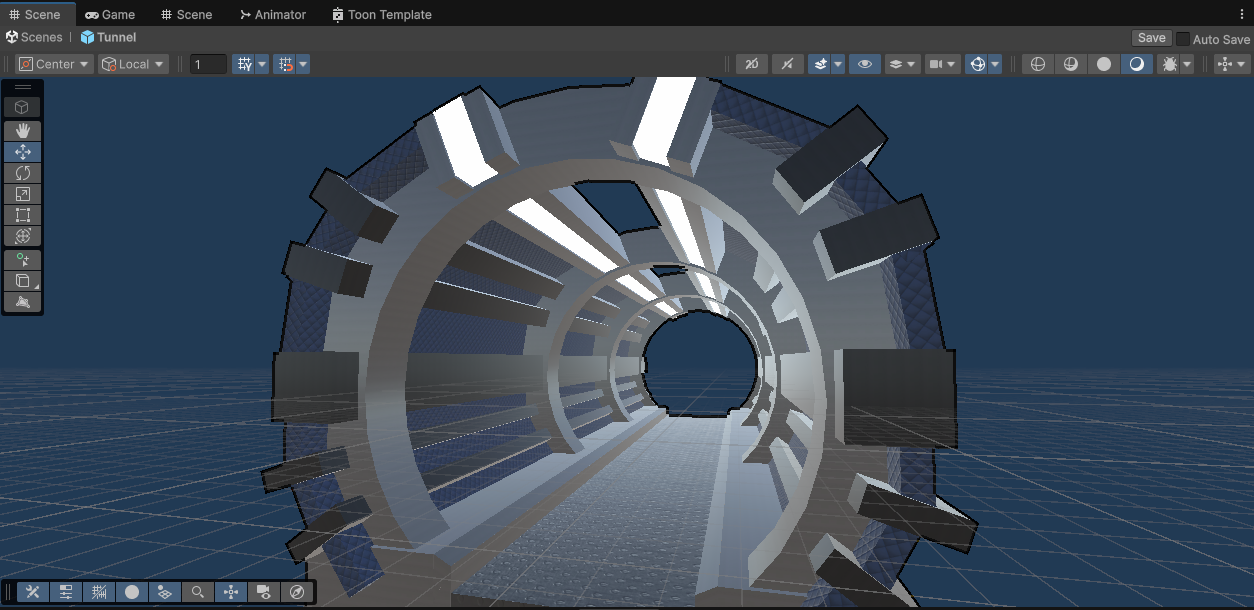Click the orientation arrows icon in bottom bar

[x=231, y=592]
